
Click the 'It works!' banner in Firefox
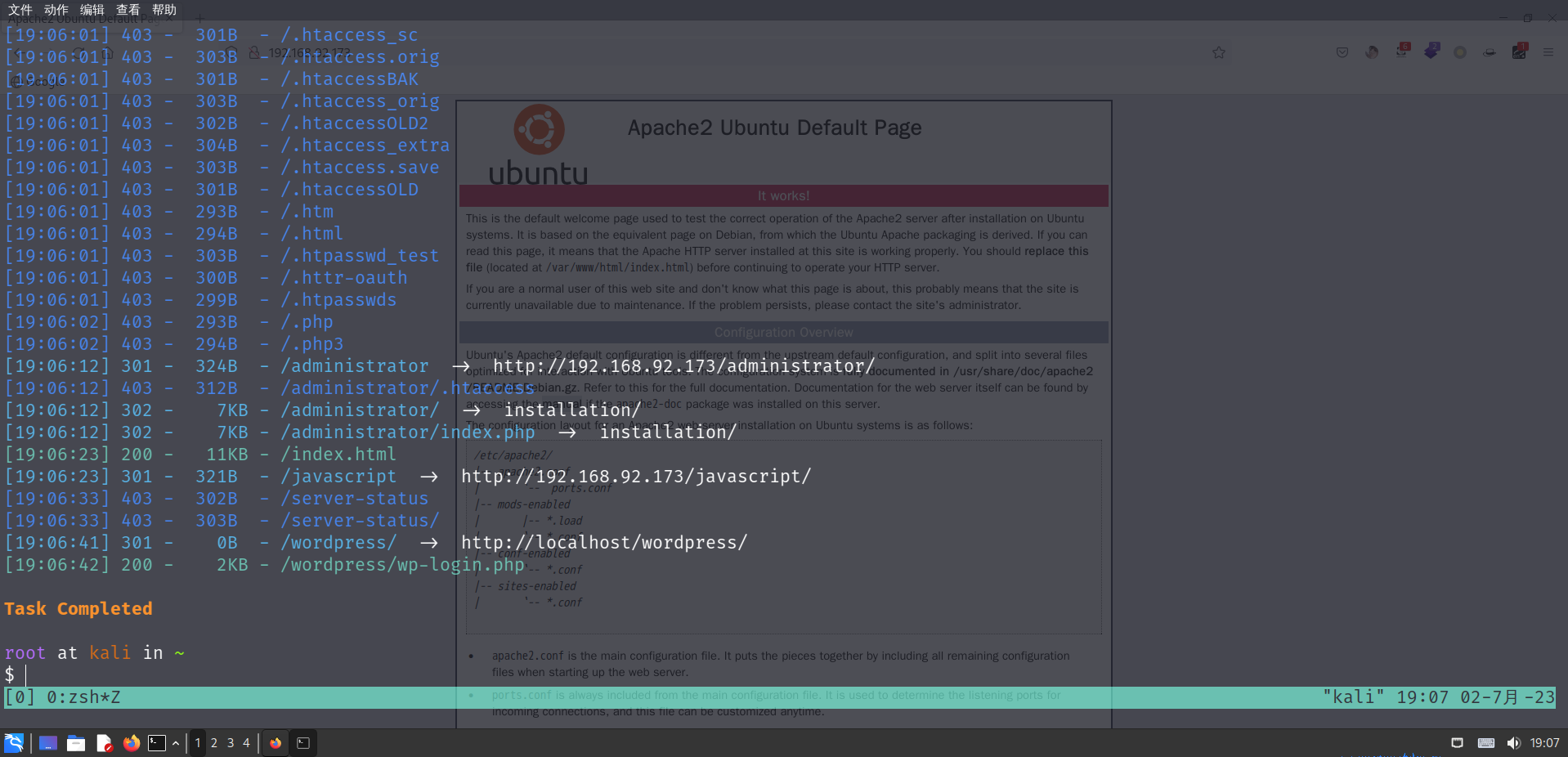coord(783,196)
